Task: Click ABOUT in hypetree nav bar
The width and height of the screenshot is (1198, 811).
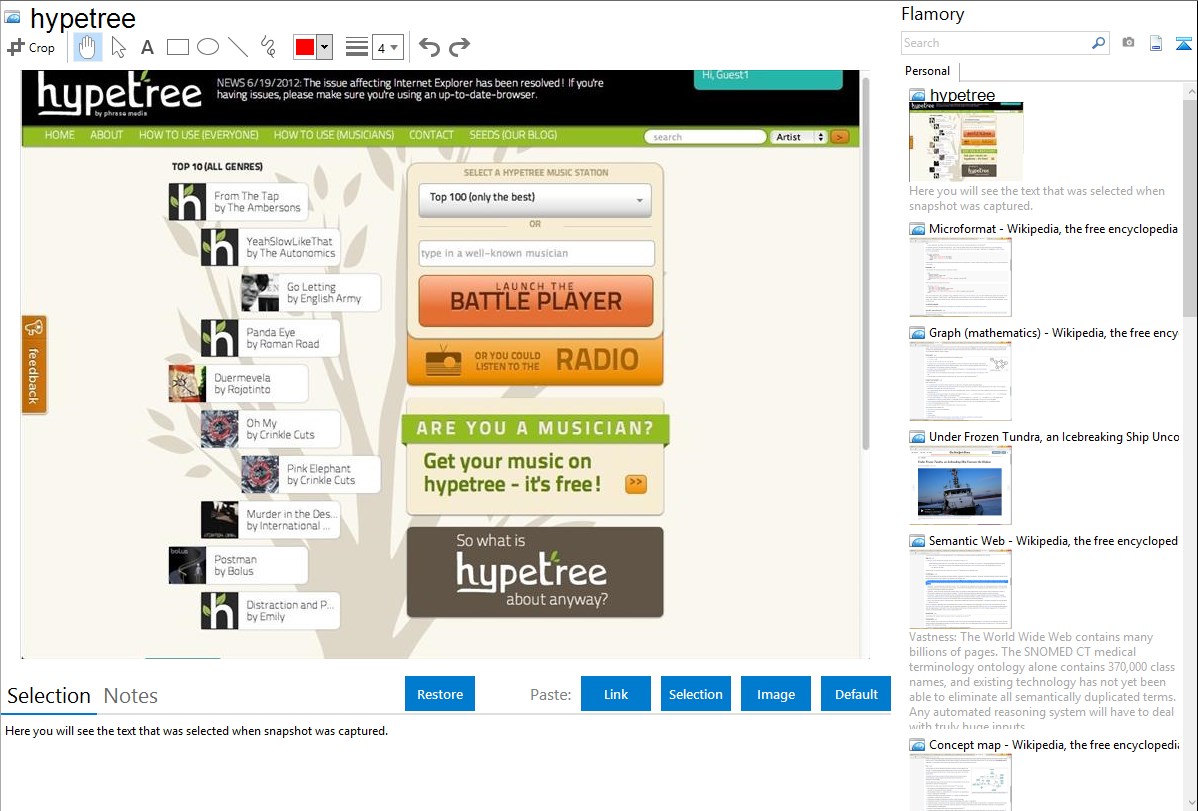Action: tap(106, 135)
